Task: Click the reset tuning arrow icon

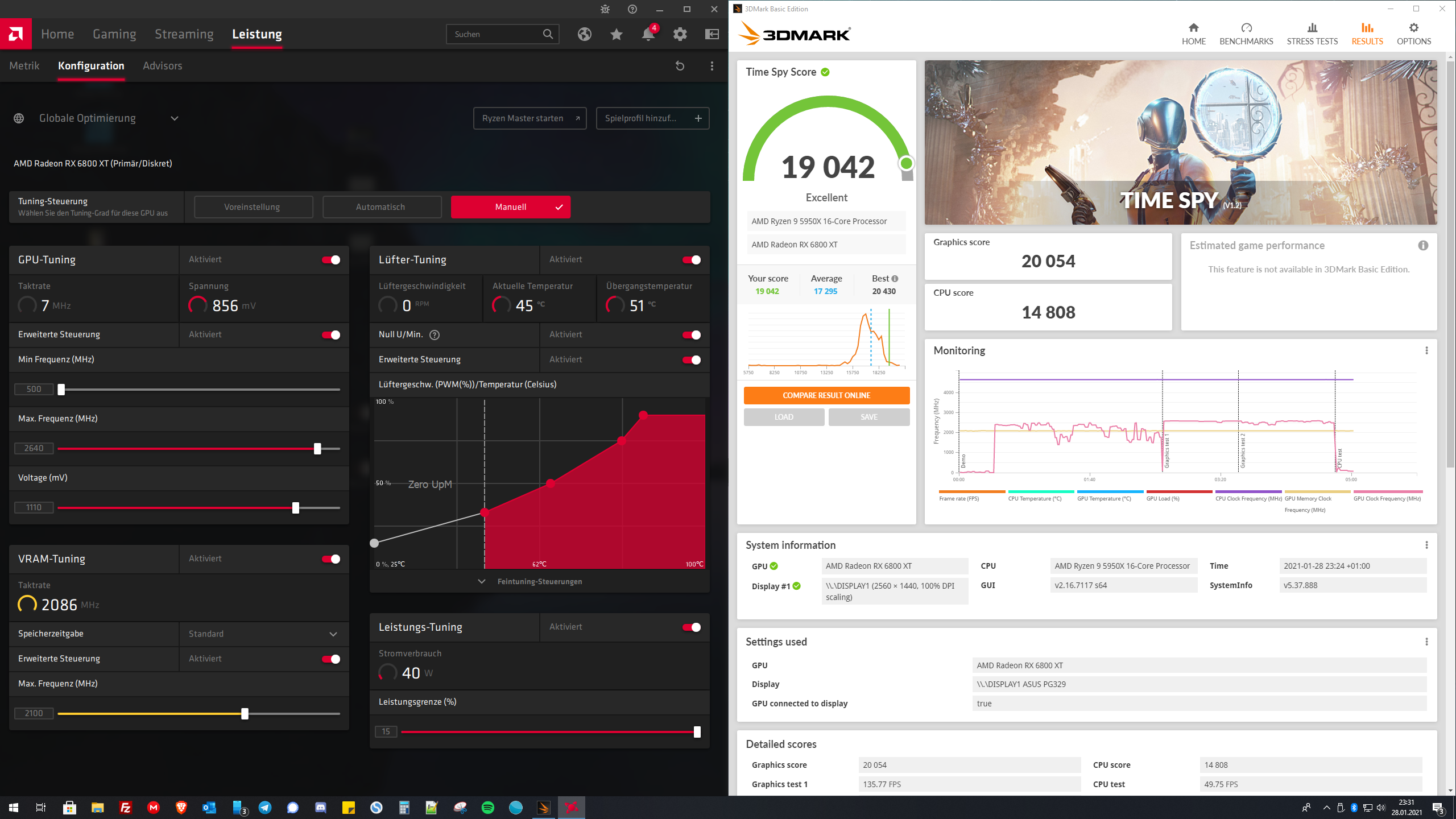Action: pos(680,66)
